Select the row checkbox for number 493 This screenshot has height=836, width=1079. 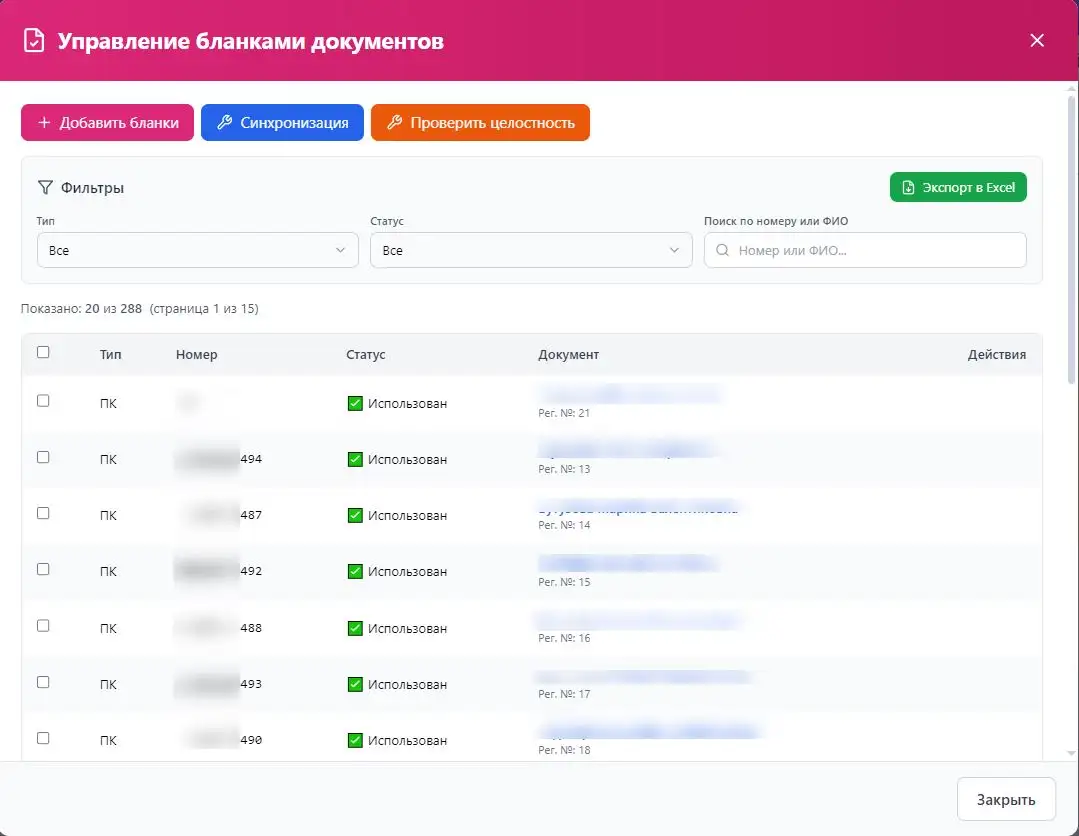(x=43, y=682)
